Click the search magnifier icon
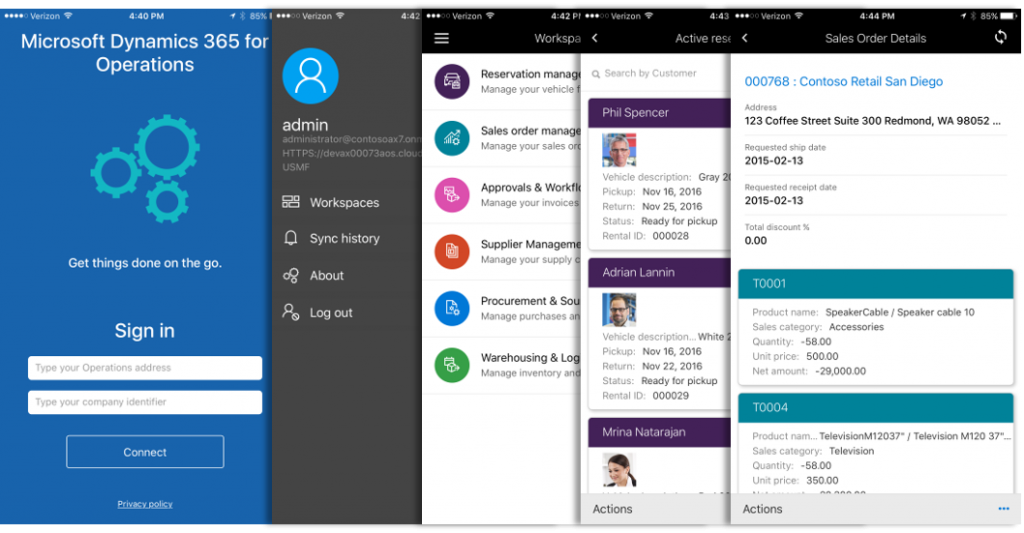The width and height of the screenshot is (1024, 533). (x=596, y=74)
